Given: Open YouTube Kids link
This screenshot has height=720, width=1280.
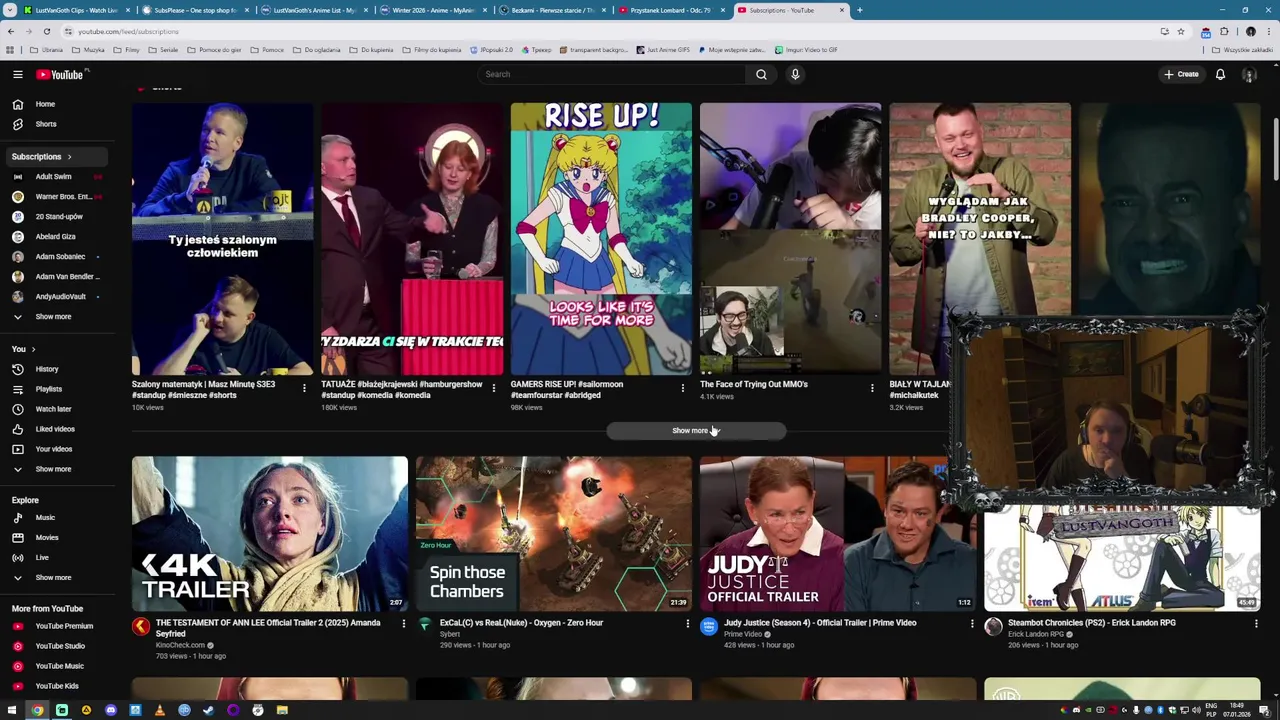Looking at the screenshot, I should tap(55, 686).
